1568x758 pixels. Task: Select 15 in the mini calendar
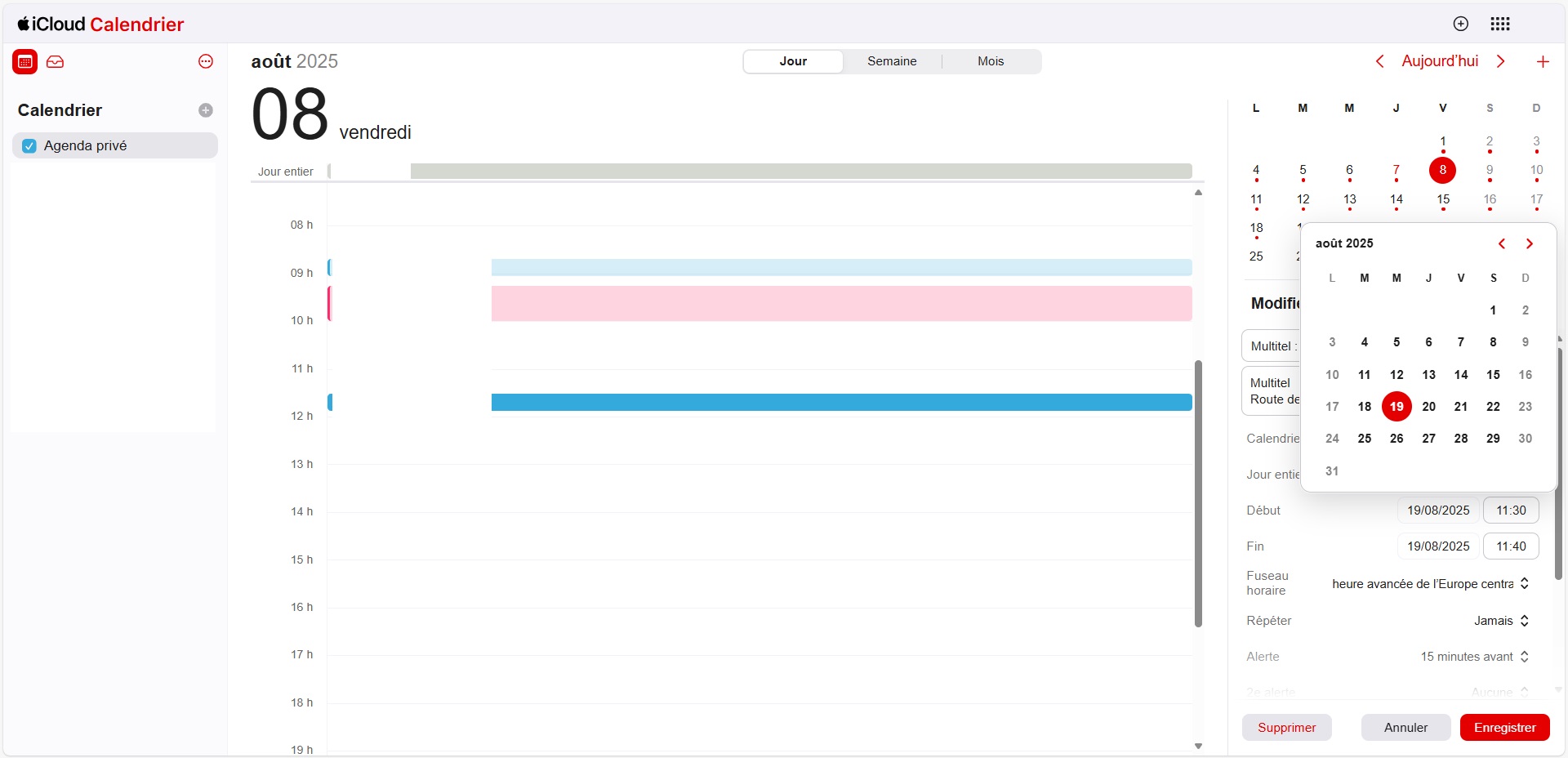click(1443, 199)
